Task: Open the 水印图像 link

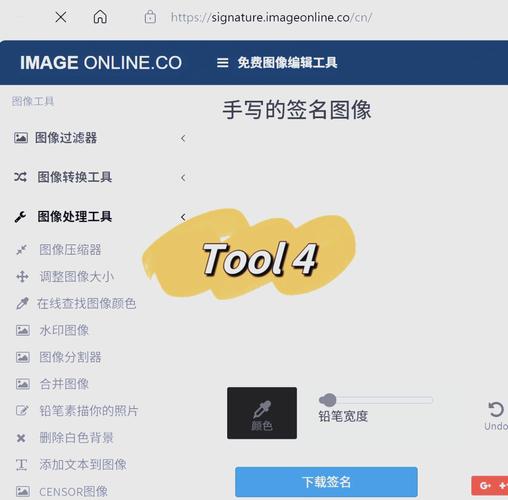Action: pyautogui.click(x=64, y=330)
